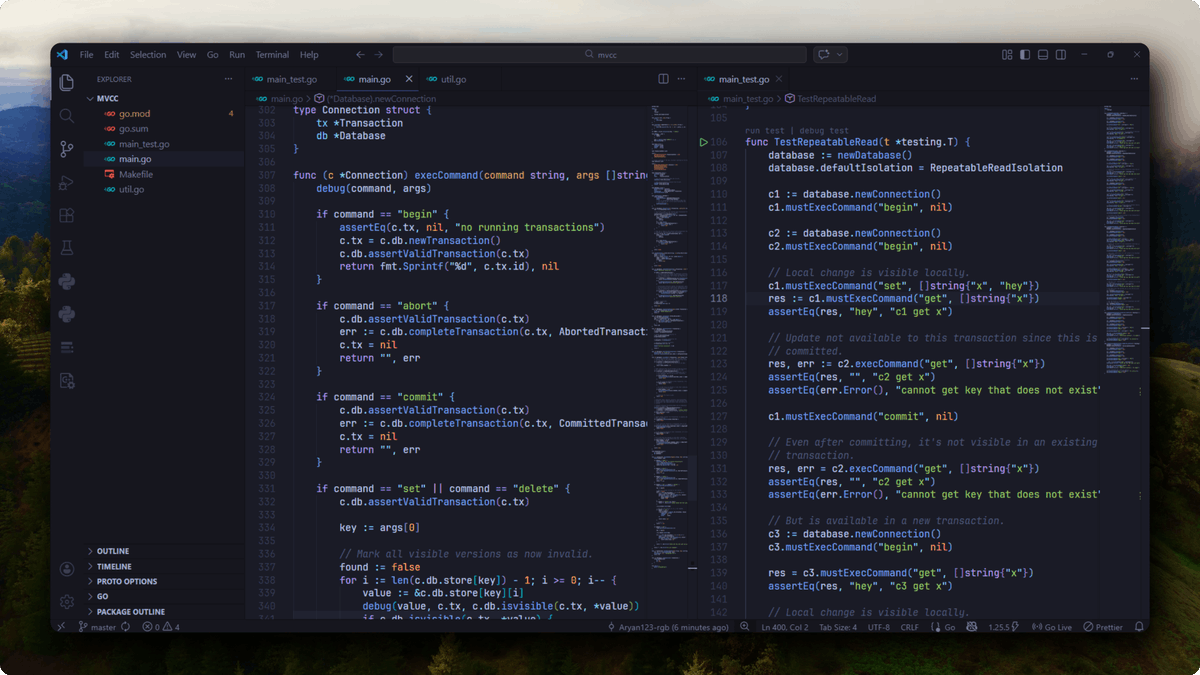Open go.mod in the Explorer
The height and width of the screenshot is (675, 1200).
click(164, 113)
